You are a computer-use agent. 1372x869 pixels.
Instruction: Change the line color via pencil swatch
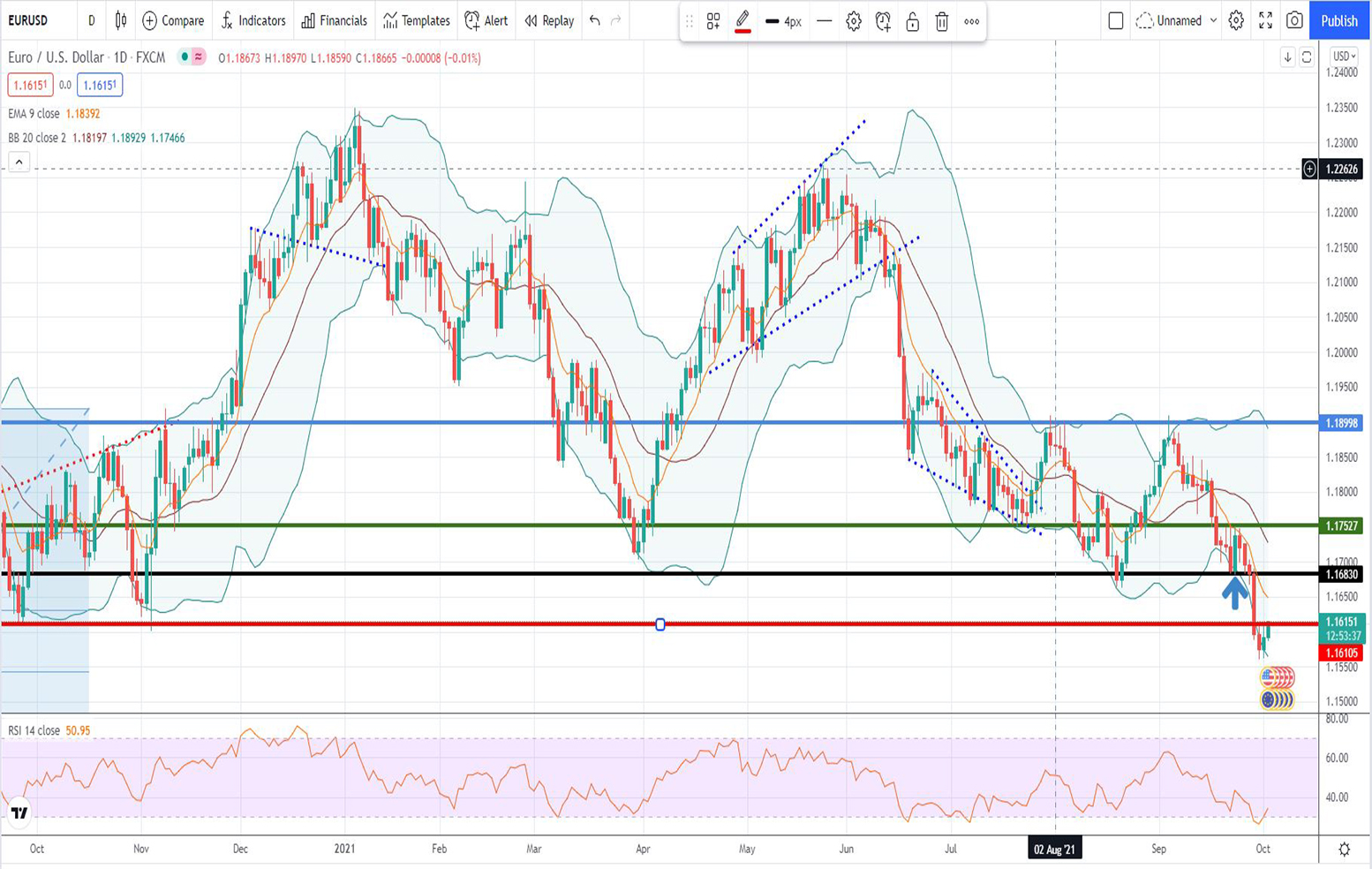[743, 21]
